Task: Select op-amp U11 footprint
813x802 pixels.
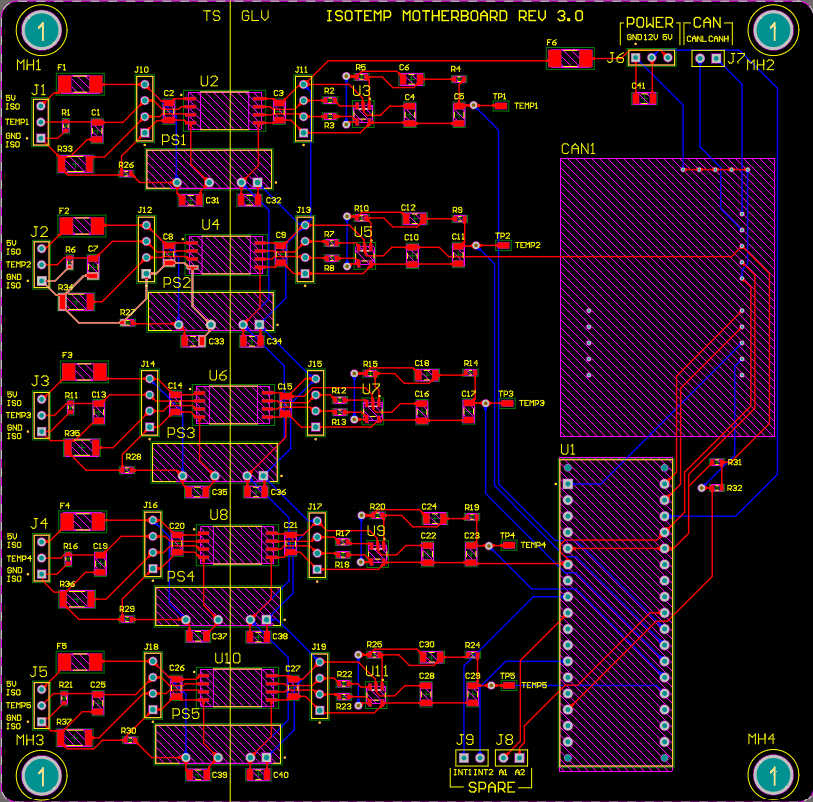Action: pyautogui.click(x=375, y=694)
